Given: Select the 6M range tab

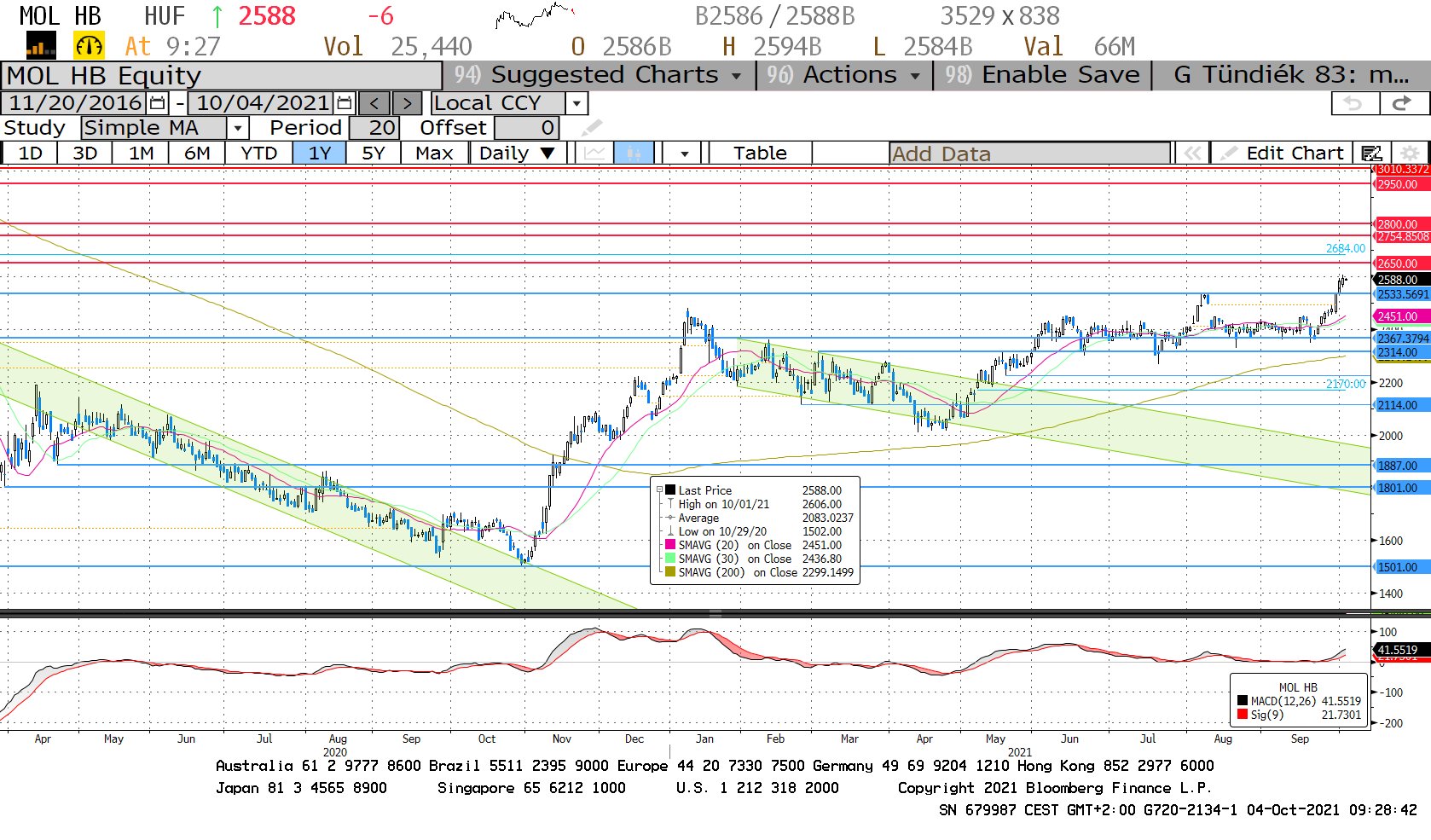Looking at the screenshot, I should click(197, 154).
